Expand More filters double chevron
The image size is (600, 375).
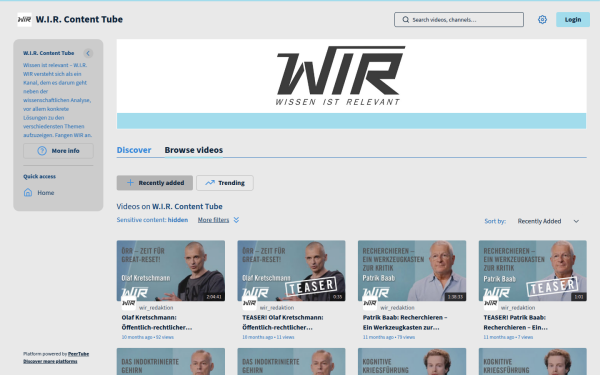click(x=236, y=220)
